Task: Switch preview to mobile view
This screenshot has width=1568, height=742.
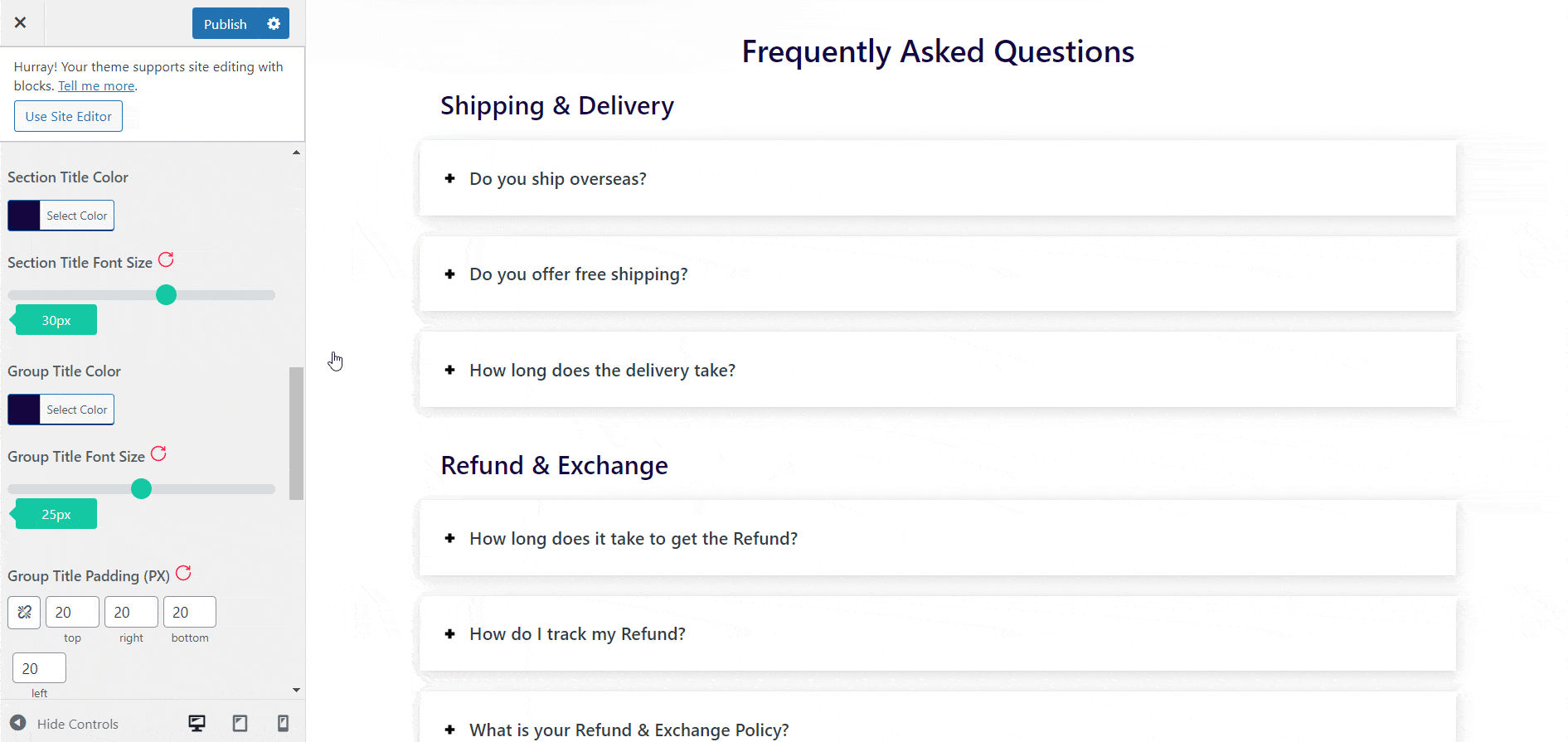Action: click(x=283, y=723)
